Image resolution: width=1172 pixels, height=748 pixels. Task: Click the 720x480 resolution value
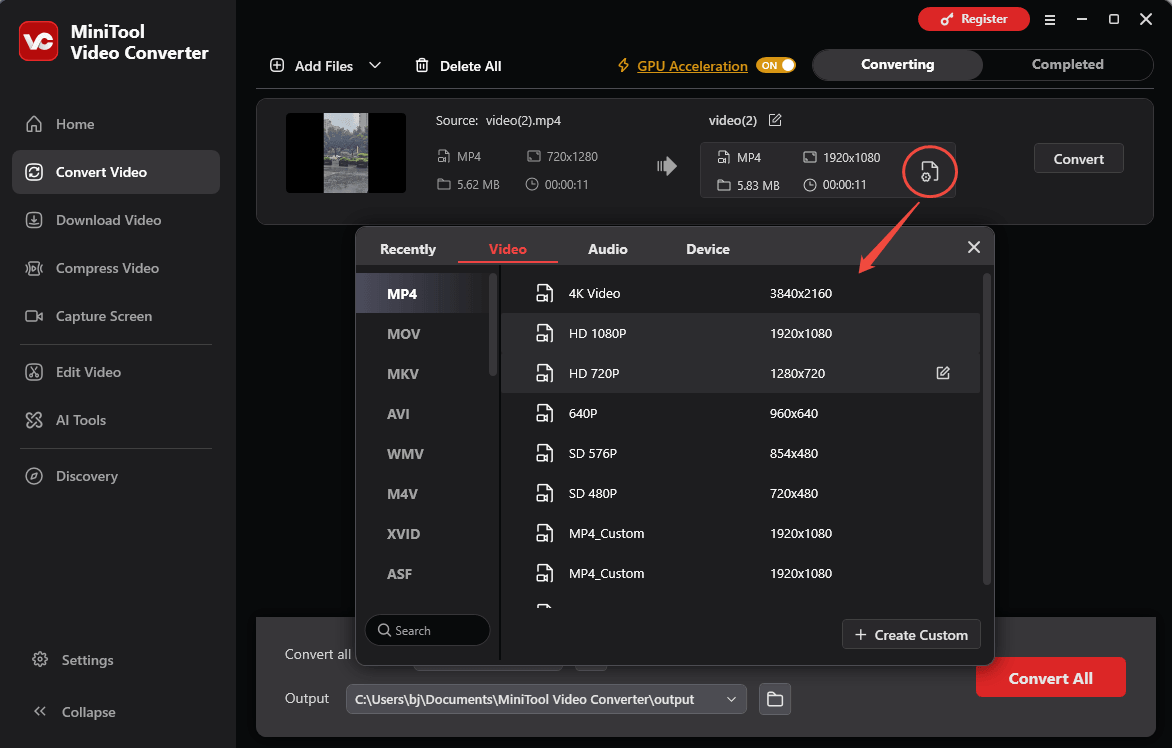pos(794,493)
